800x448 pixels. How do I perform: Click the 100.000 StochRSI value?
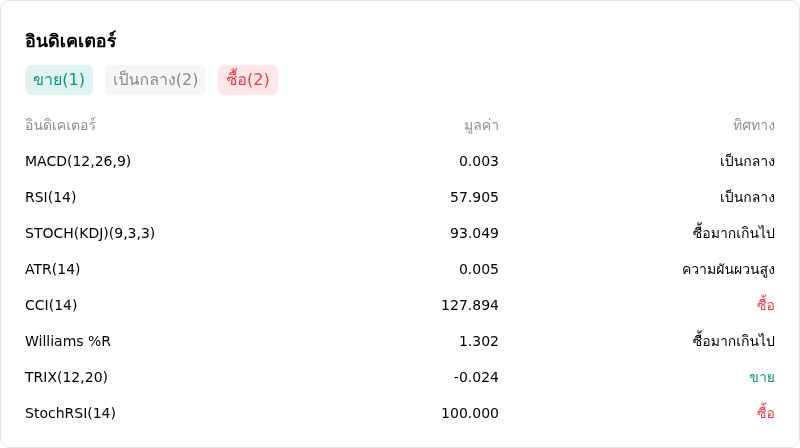click(470, 413)
